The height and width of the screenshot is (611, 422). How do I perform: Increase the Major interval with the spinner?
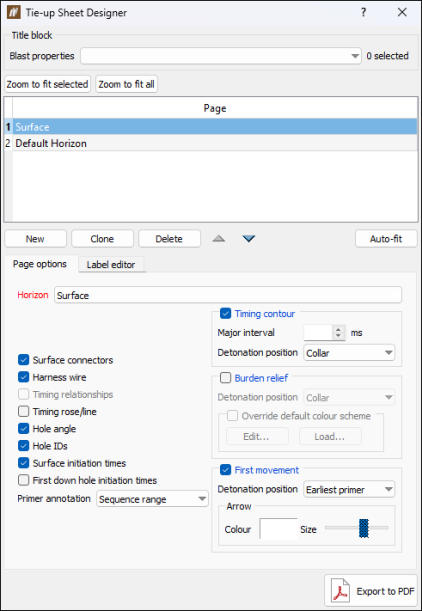338,329
